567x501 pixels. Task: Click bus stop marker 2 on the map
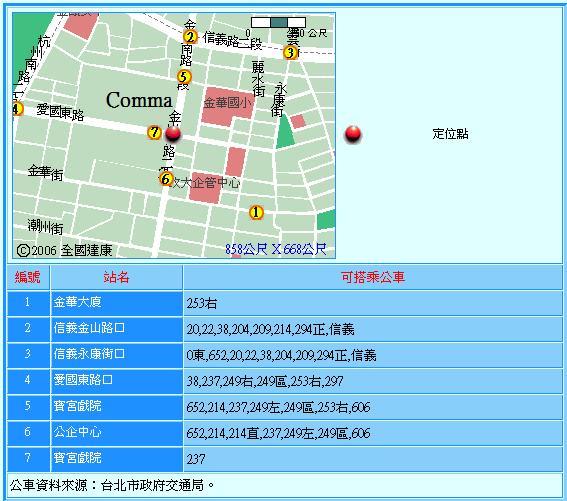tap(190, 37)
